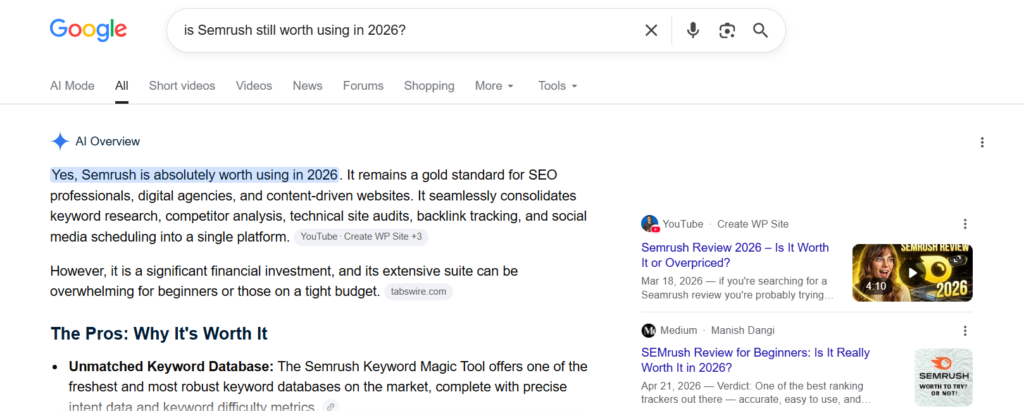Image resolution: width=1024 pixels, height=411 pixels.
Task: Start voice search with the microphone icon
Action: click(693, 30)
